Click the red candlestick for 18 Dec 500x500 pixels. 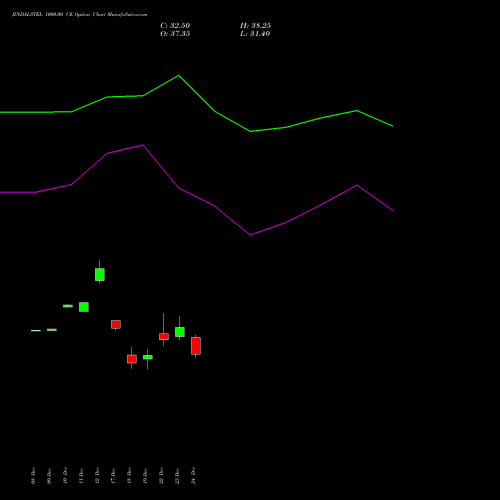(x=132, y=359)
